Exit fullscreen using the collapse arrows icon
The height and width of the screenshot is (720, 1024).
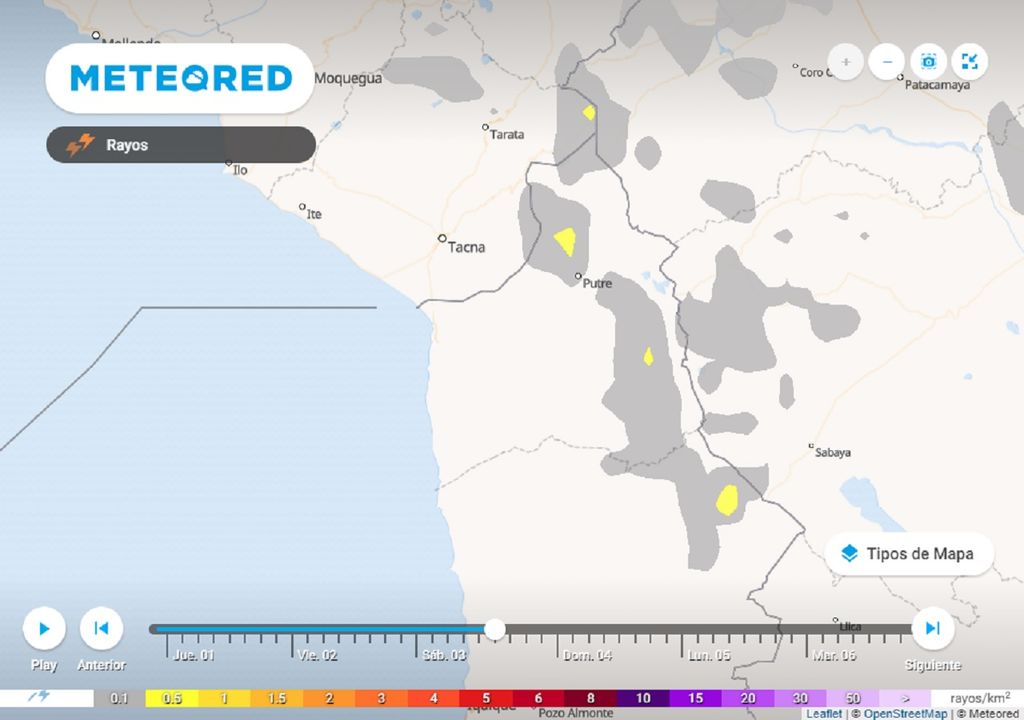(x=969, y=62)
